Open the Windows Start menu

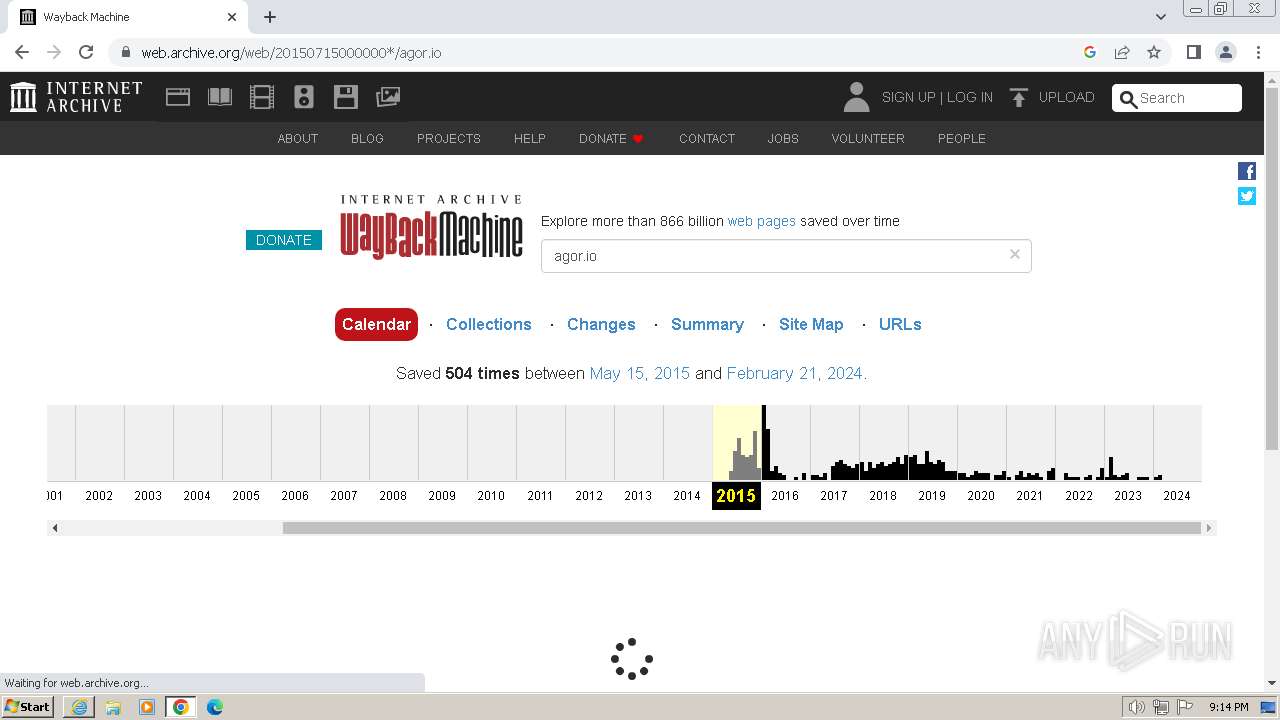(x=28, y=707)
